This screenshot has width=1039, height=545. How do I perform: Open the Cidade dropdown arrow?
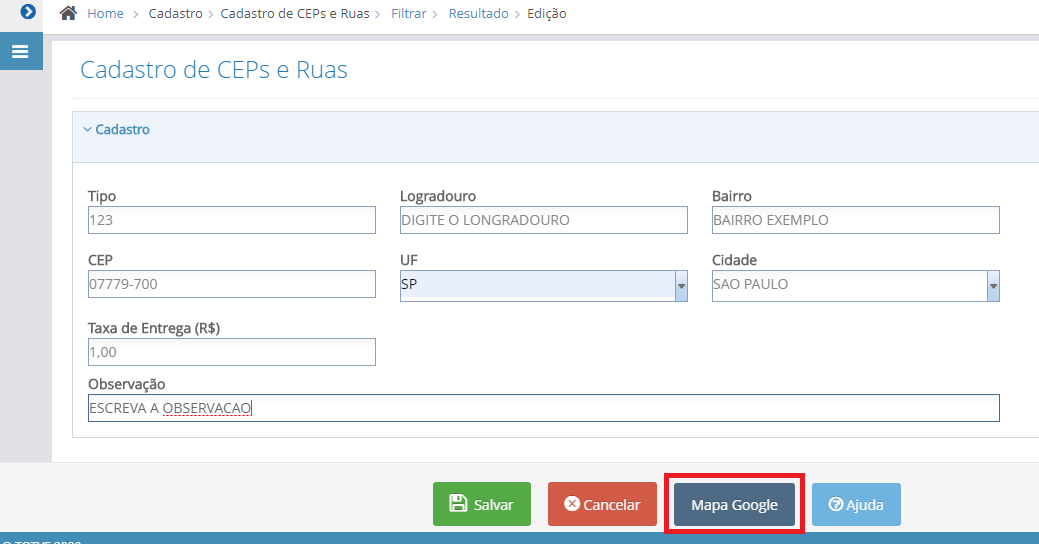click(993, 286)
